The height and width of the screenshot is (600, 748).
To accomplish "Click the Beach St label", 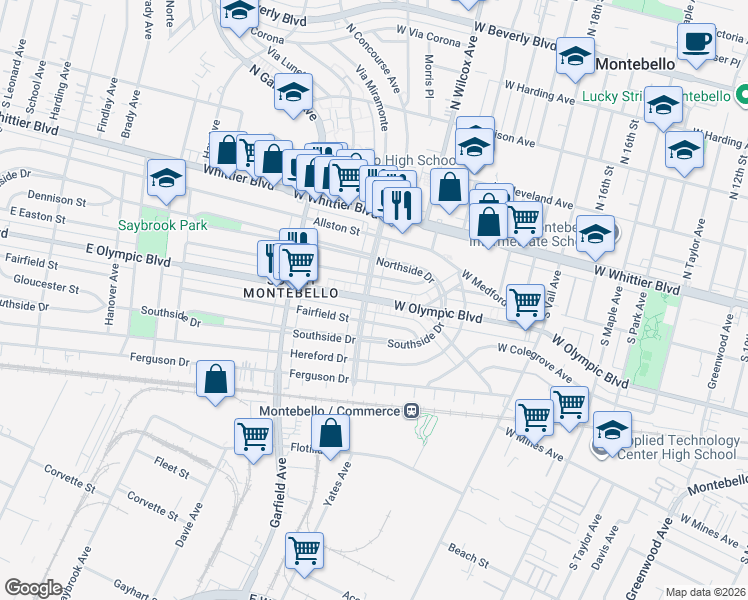I will tap(468, 556).
